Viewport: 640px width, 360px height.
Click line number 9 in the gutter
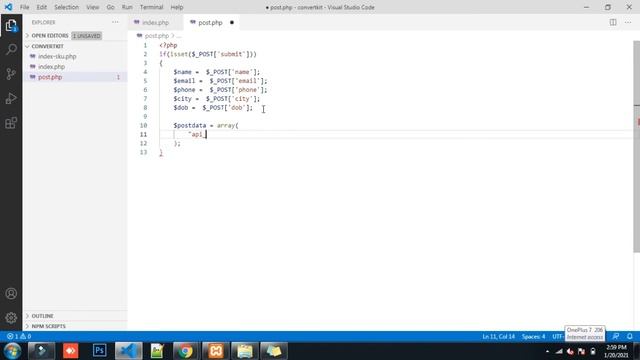145,117
